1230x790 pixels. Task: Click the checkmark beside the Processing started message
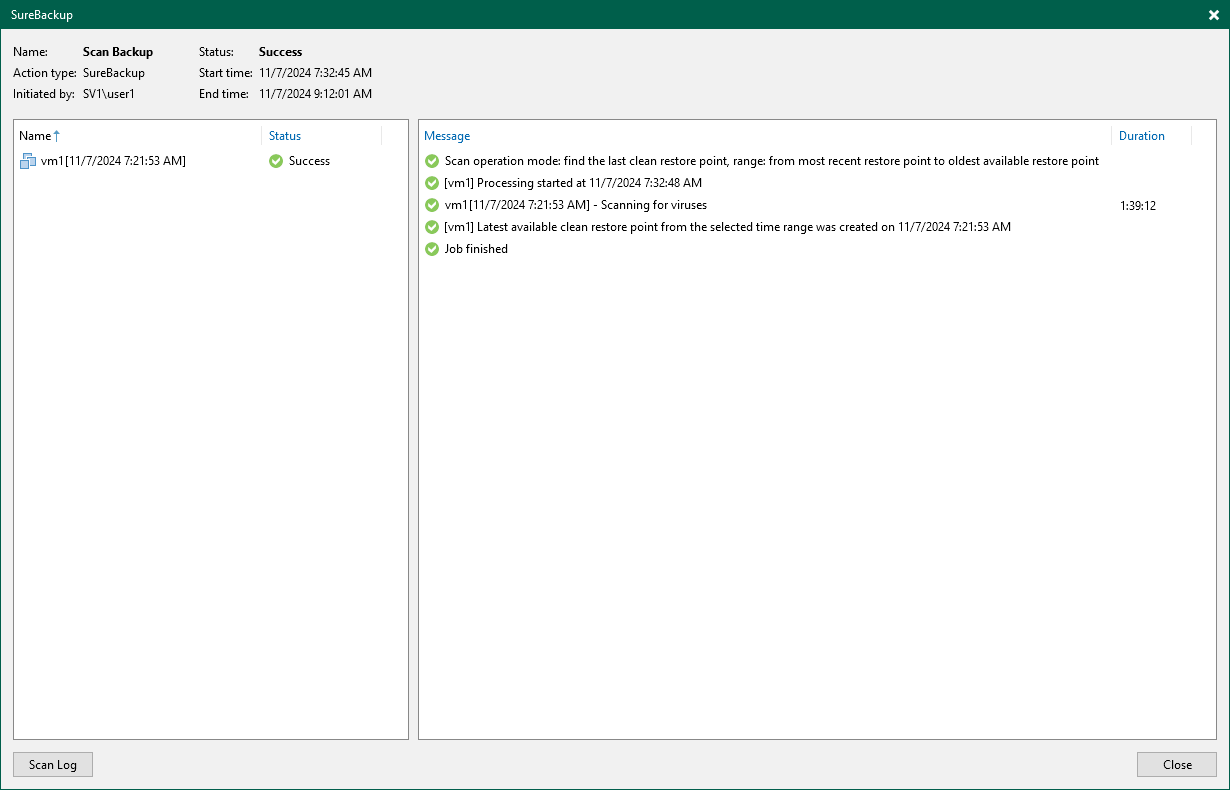[x=431, y=182]
